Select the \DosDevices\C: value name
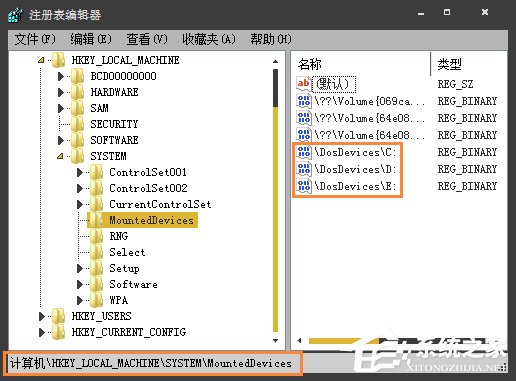This screenshot has width=516, height=381. [x=355, y=153]
